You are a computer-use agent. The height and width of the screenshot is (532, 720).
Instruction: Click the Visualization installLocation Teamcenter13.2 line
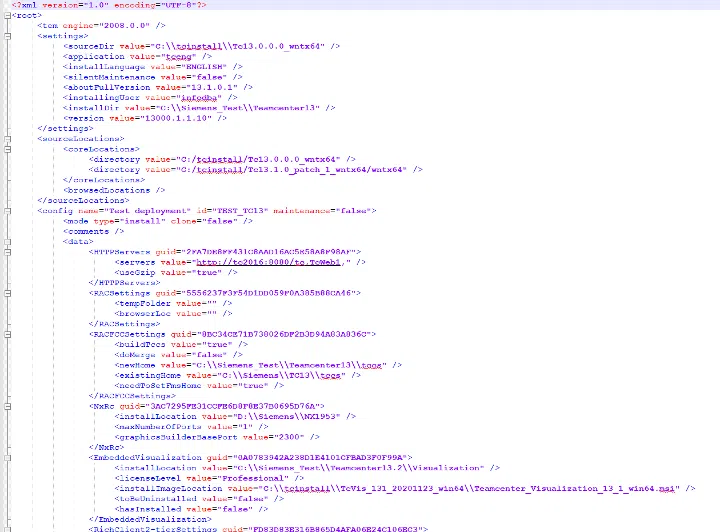point(307,468)
